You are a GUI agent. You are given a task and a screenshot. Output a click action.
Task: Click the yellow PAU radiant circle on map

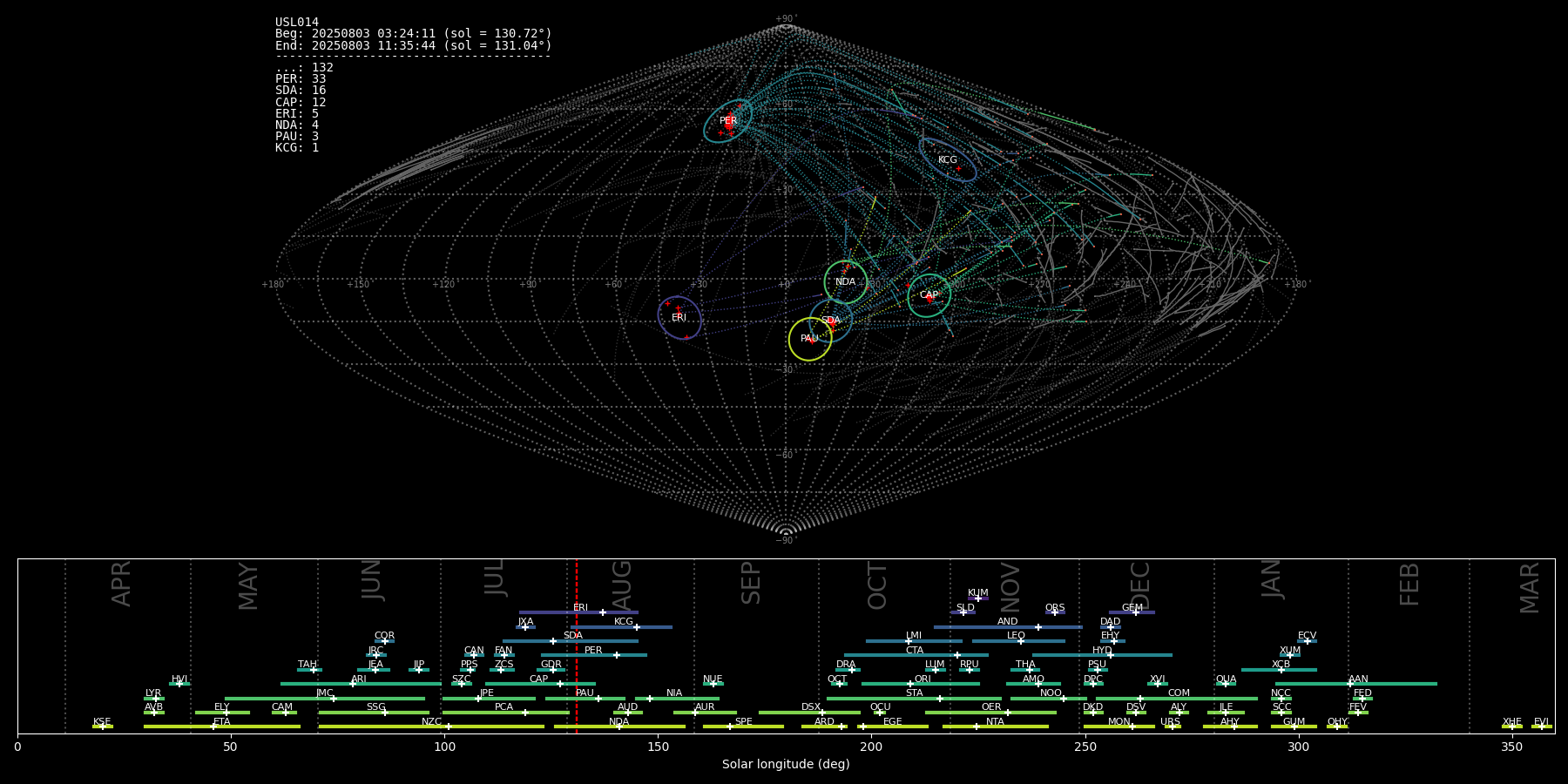[810, 339]
